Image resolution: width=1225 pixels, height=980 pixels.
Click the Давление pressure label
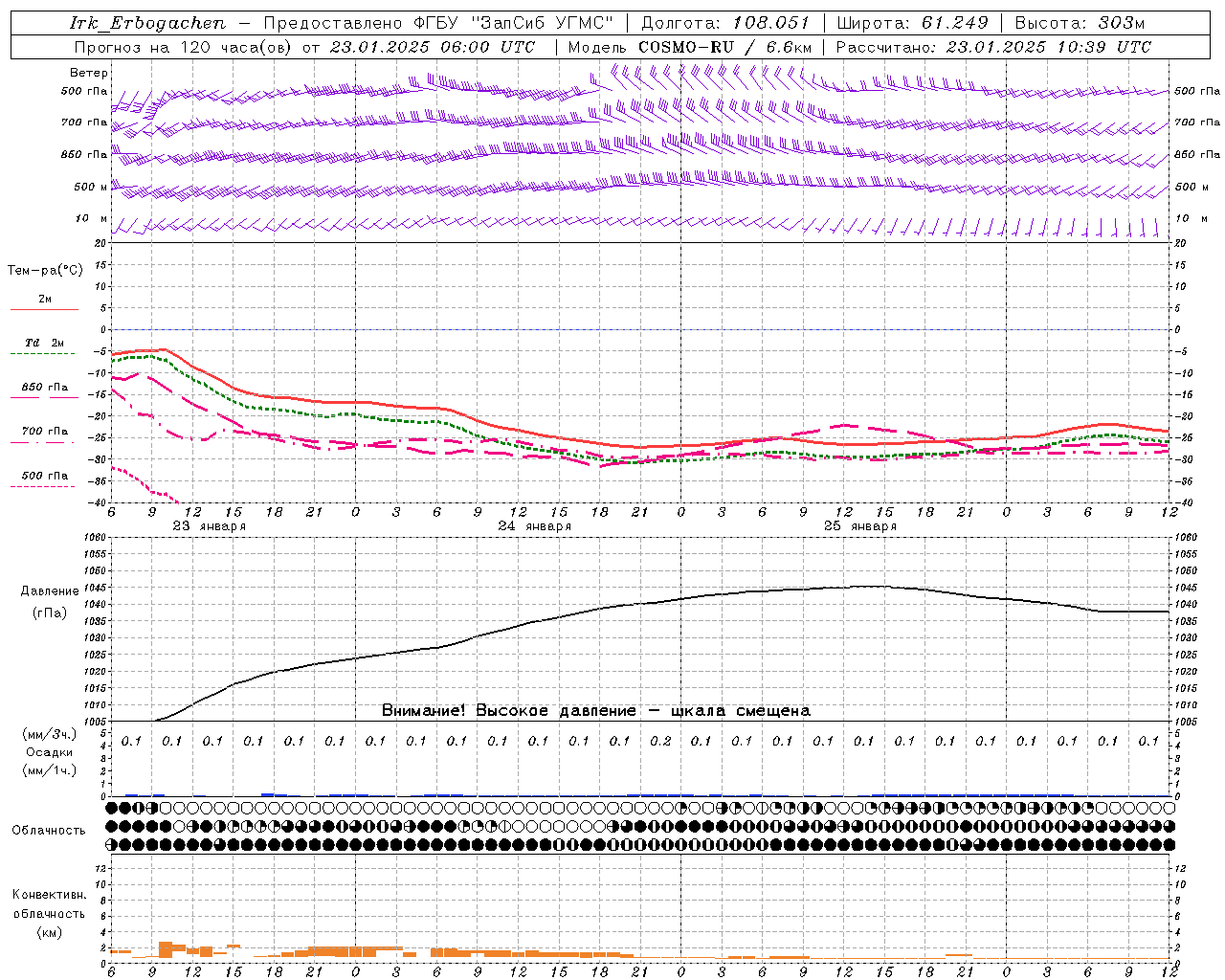coord(50,591)
